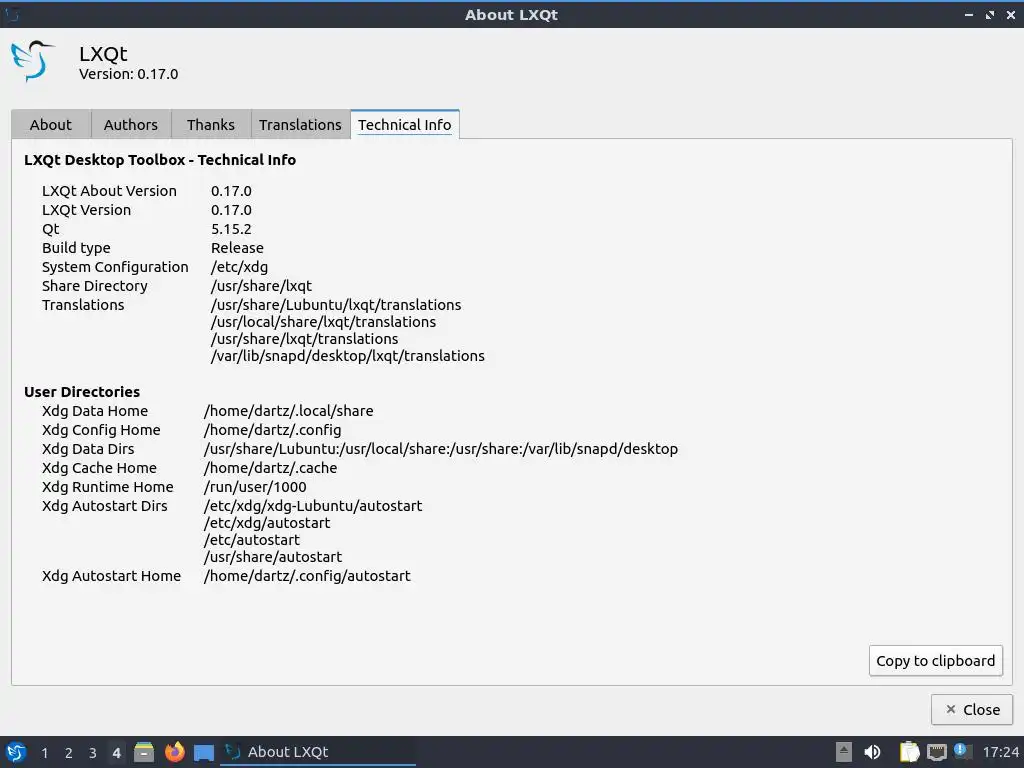Click the window menu icon in title bar
Viewport: 1024px width, 768px height.
point(12,14)
